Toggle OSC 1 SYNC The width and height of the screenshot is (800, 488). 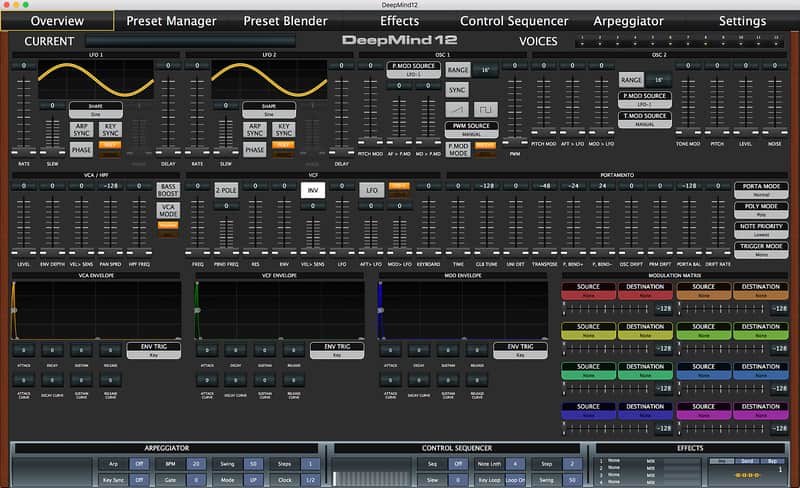coord(457,90)
